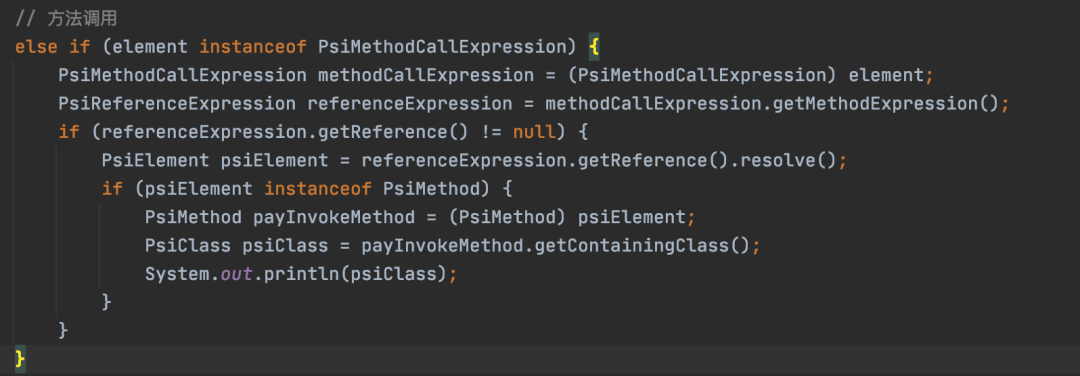
Task: Click the italic 'out' field in System.out
Action: [x=236, y=274]
